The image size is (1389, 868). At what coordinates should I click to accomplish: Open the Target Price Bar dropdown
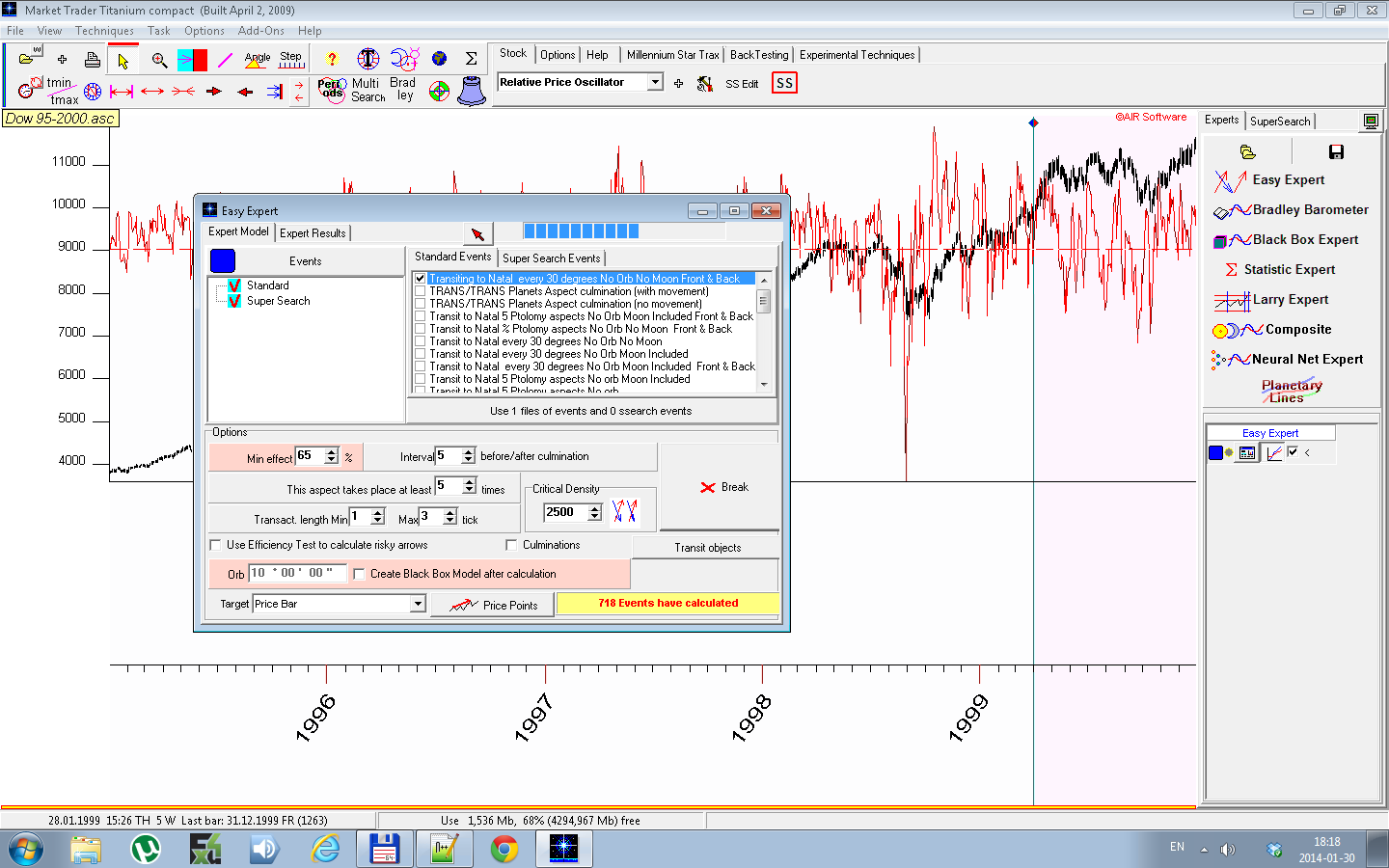click(418, 604)
